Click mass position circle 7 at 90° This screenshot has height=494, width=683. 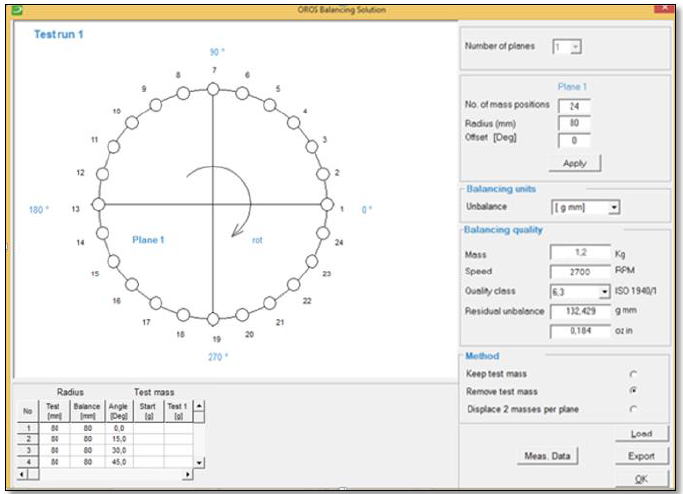pos(213,89)
